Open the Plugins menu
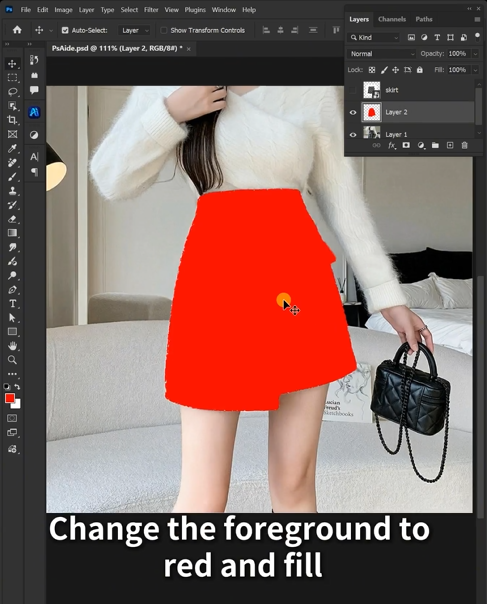Image resolution: width=487 pixels, height=604 pixels. pyautogui.click(x=195, y=10)
